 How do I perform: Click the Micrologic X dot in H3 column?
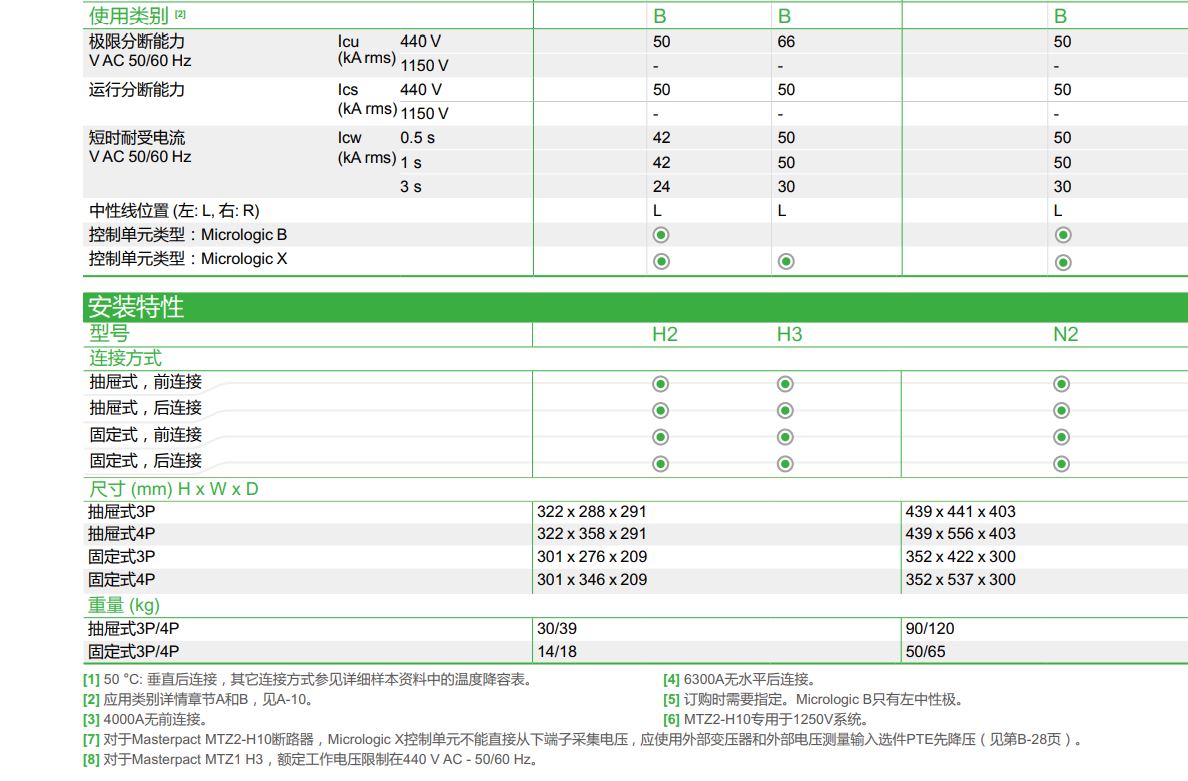point(786,261)
